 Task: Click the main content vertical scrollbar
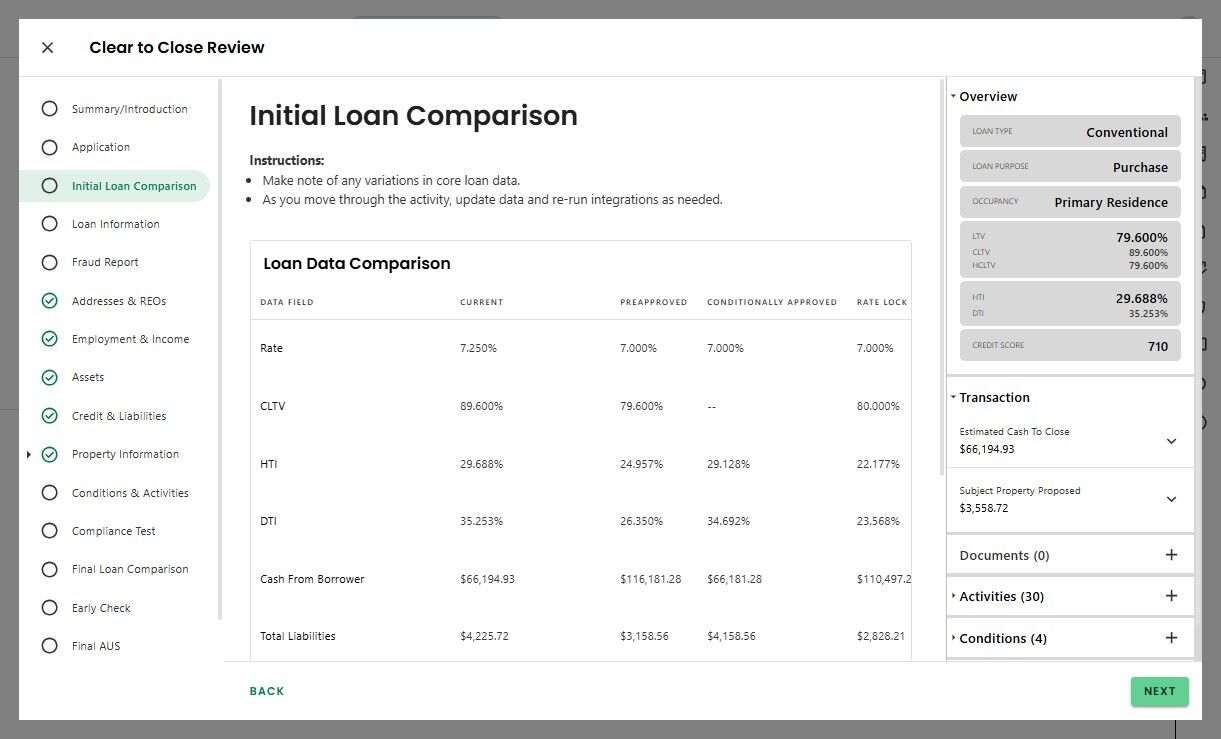940,275
